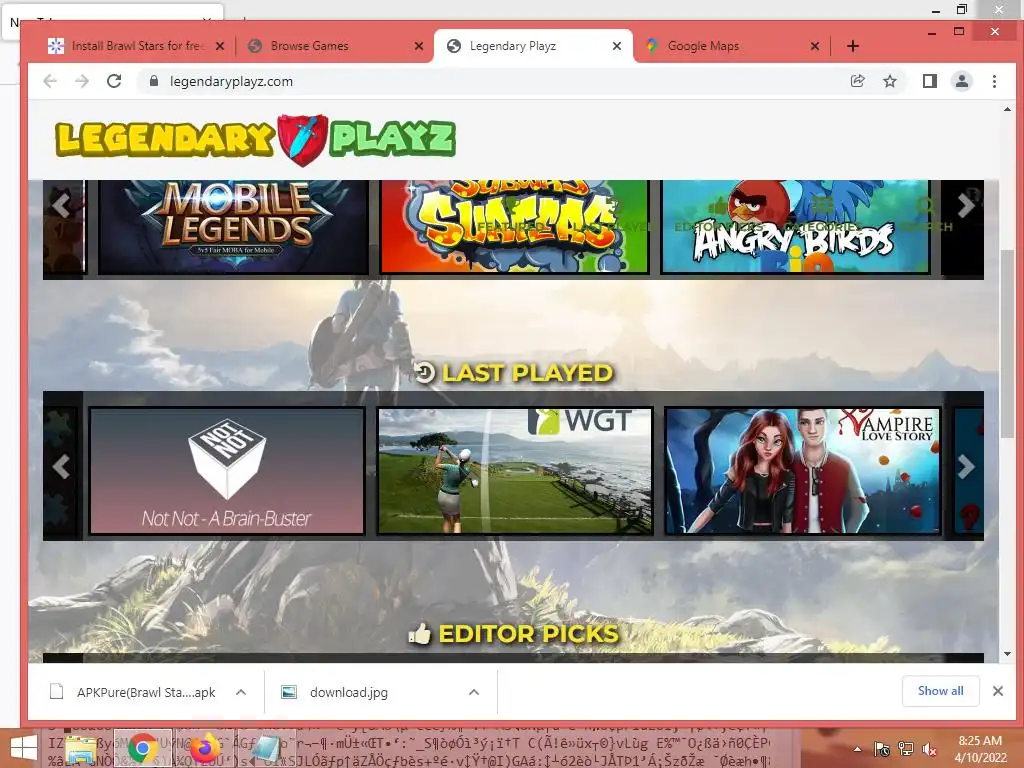Dismiss the downloads bar
This screenshot has height=768, width=1024.
998,691
